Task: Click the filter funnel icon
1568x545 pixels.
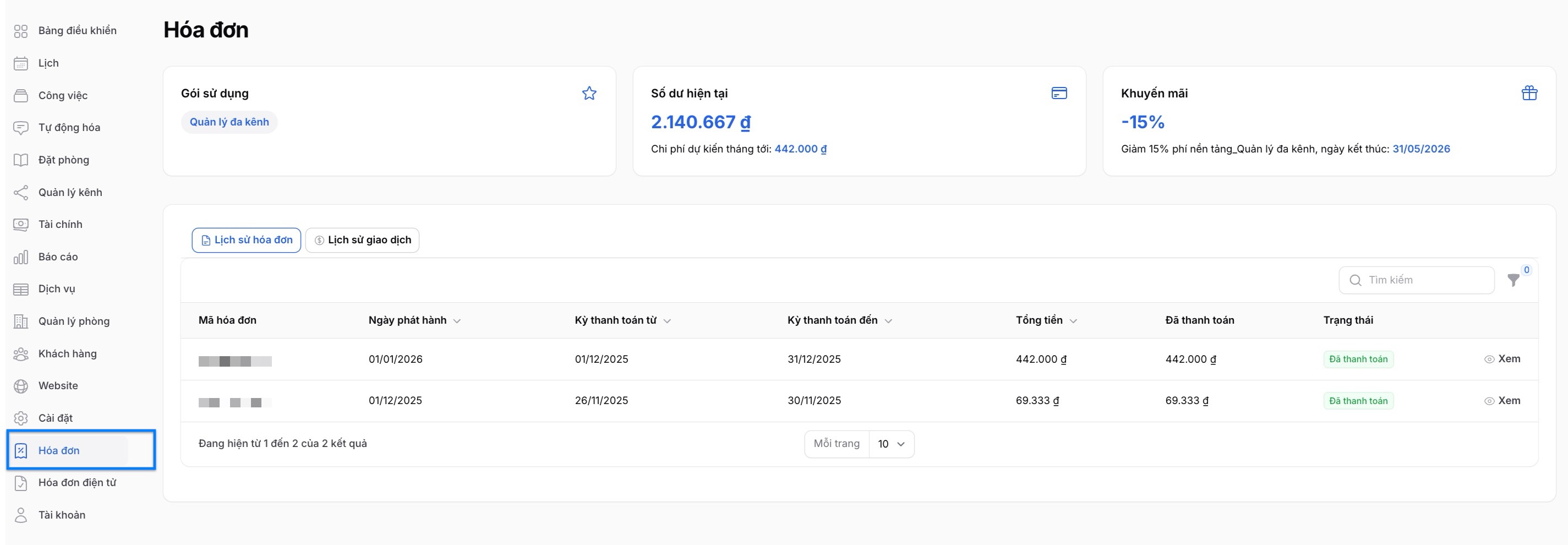Action: pyautogui.click(x=1512, y=280)
